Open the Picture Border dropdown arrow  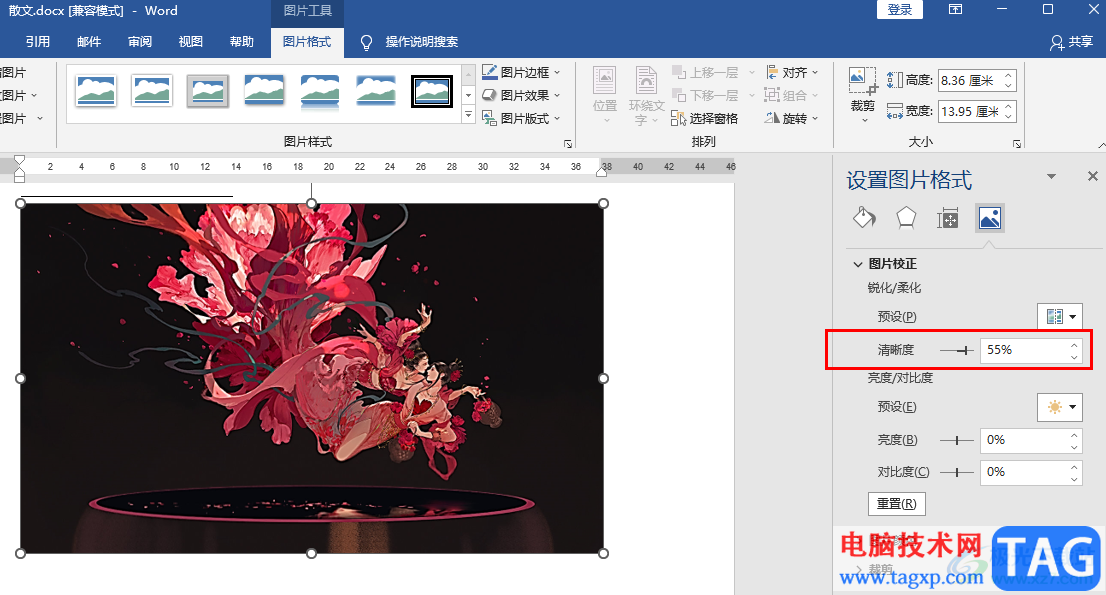557,73
